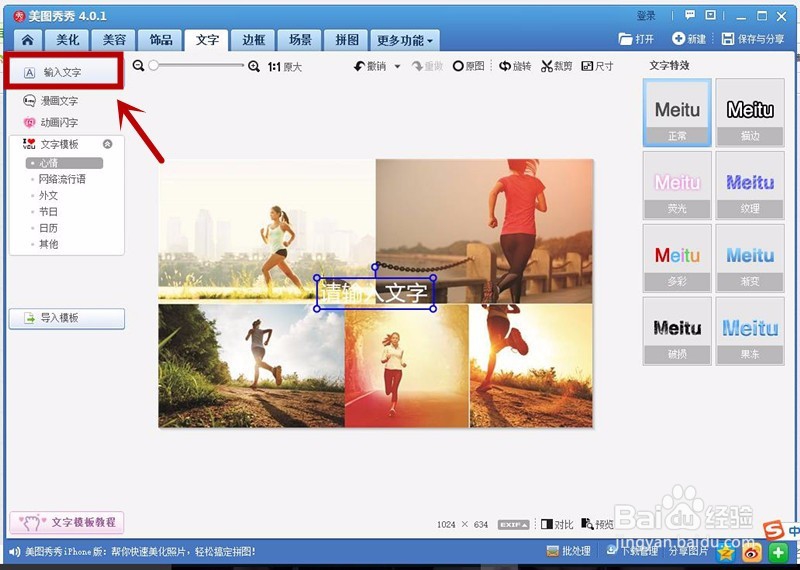Apply the 破损 distressed text effect
The width and height of the screenshot is (800, 570).
point(677,331)
